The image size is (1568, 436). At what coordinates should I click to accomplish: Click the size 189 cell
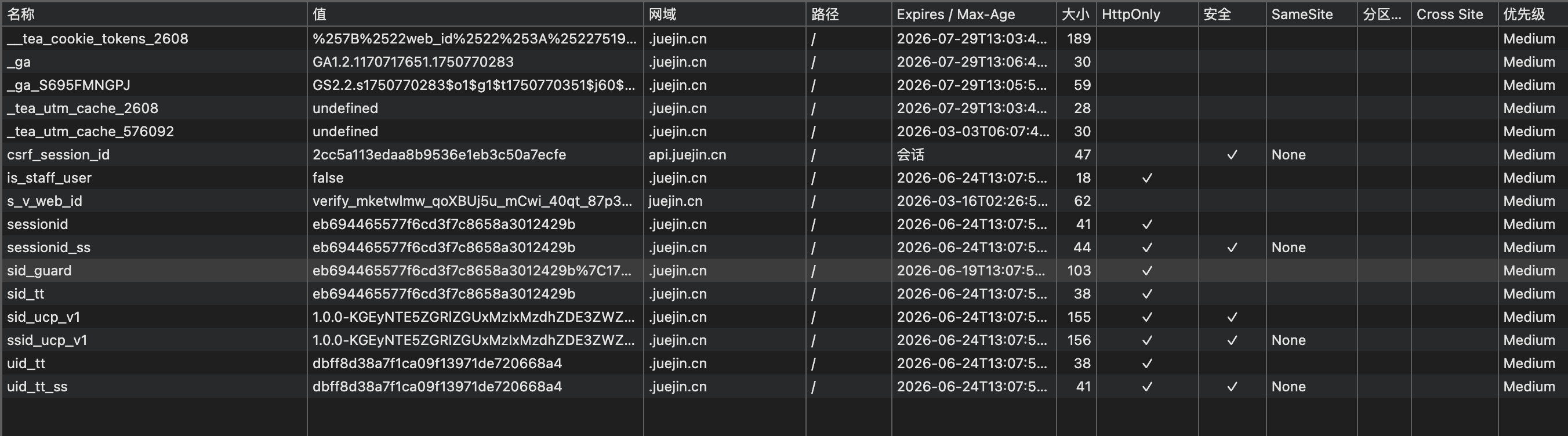(x=1076, y=38)
